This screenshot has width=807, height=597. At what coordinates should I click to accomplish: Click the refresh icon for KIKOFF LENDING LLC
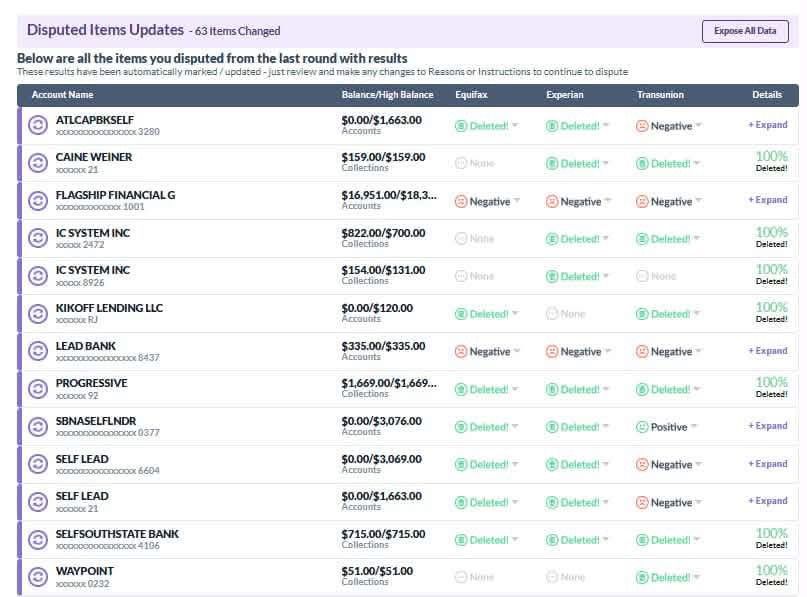38,313
